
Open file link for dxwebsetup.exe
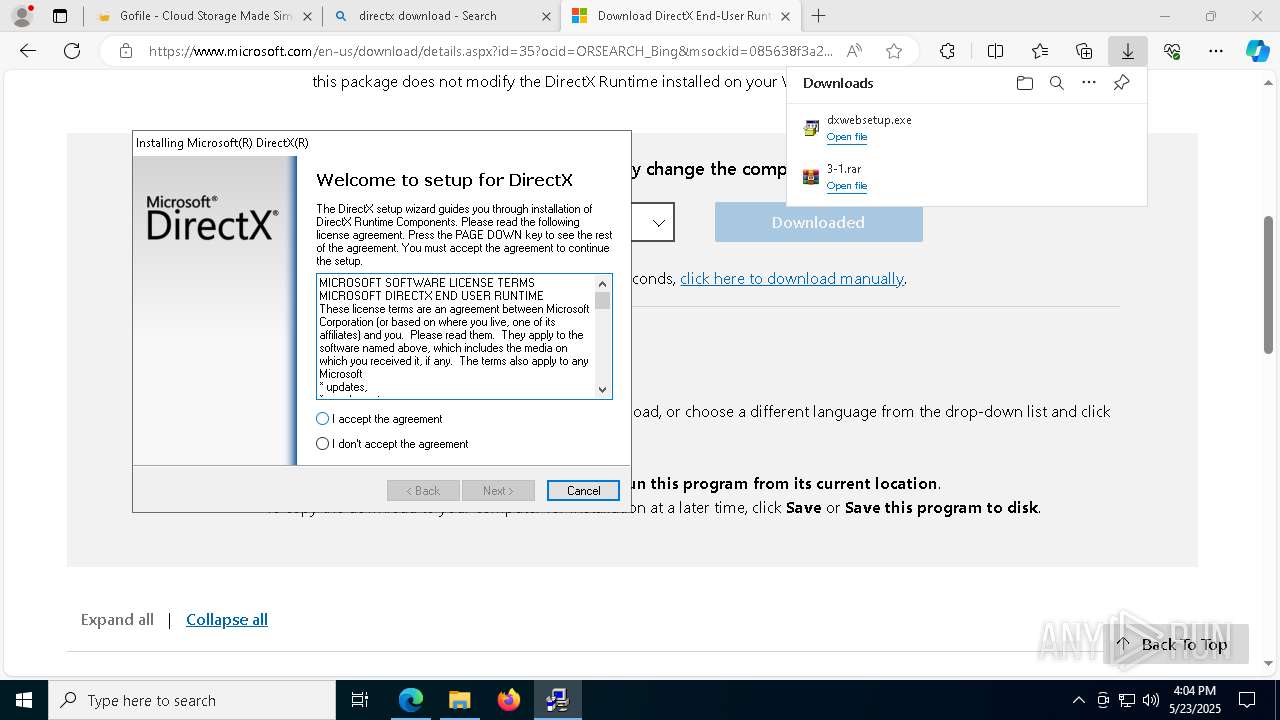tap(847, 137)
